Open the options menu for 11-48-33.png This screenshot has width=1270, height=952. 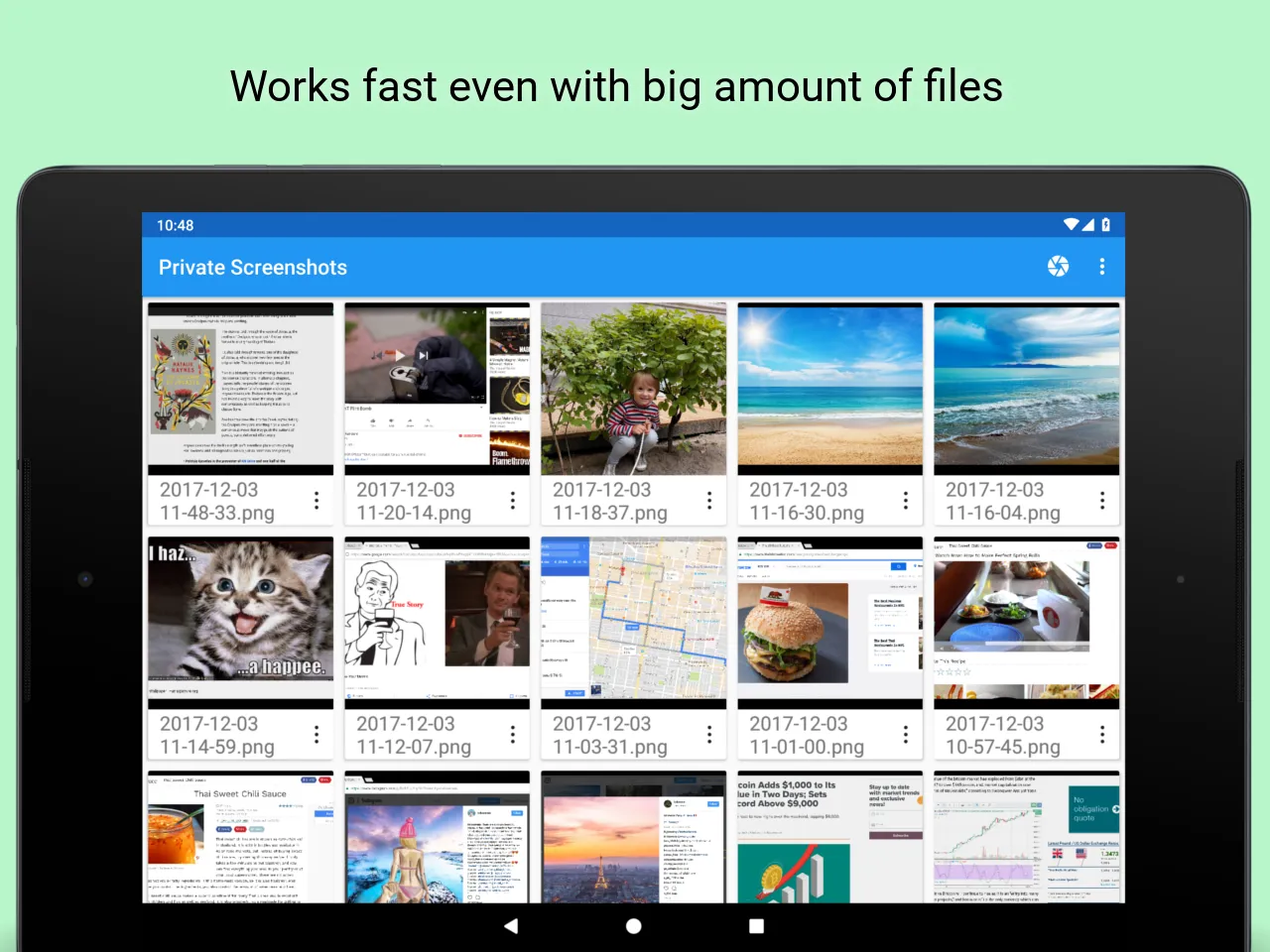(x=316, y=501)
